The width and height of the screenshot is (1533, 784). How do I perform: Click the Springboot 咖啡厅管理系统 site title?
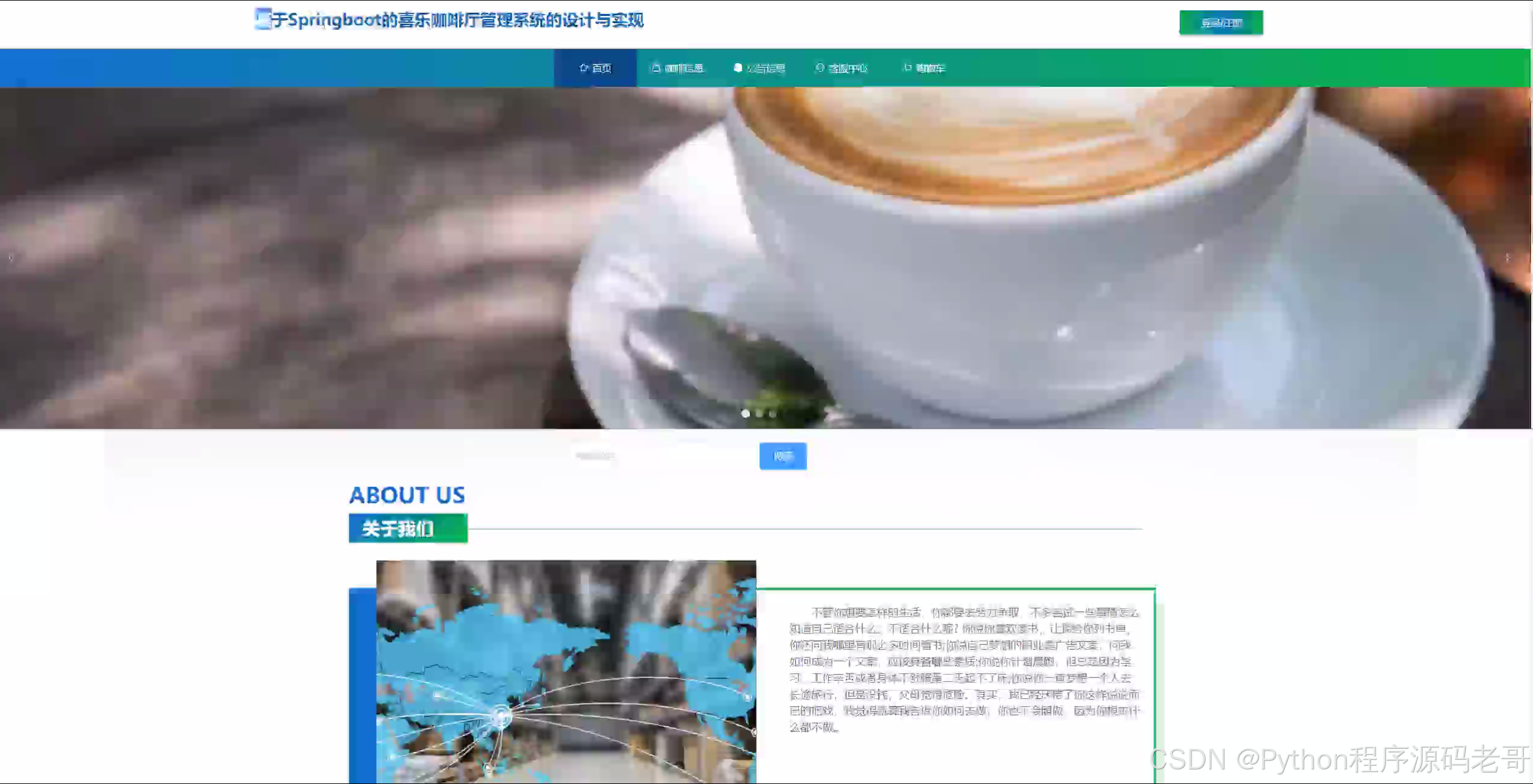point(457,20)
